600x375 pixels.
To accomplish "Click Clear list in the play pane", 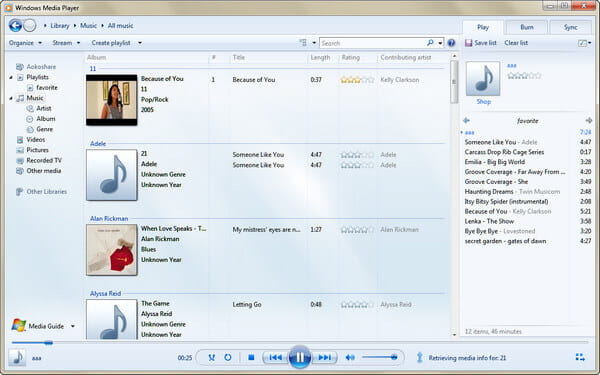I will pos(516,43).
